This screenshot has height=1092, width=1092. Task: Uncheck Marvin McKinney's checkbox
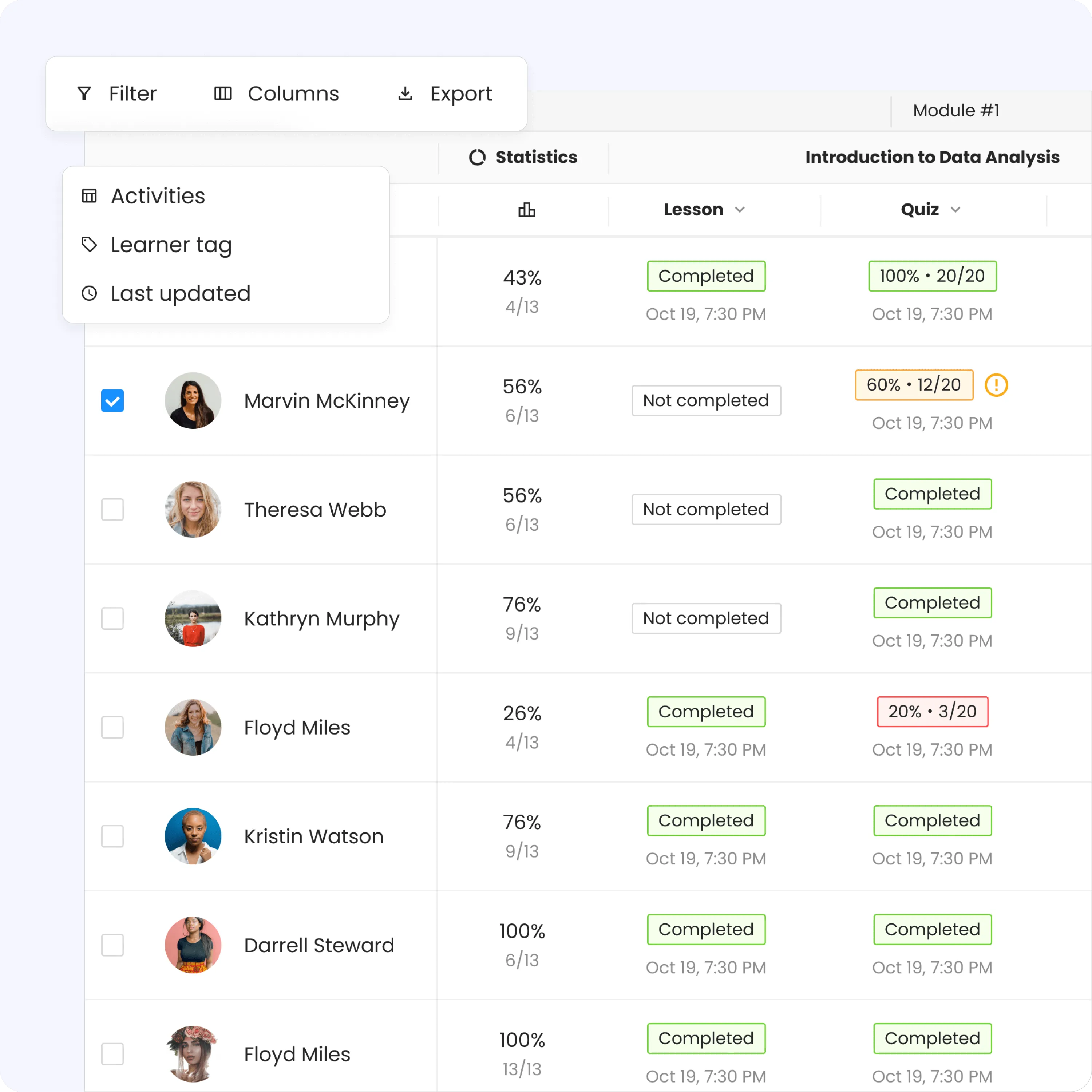pos(112,401)
